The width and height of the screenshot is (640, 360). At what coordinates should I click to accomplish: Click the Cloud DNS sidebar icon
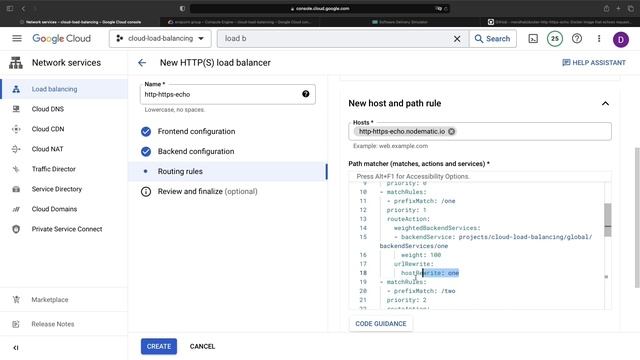[16, 109]
